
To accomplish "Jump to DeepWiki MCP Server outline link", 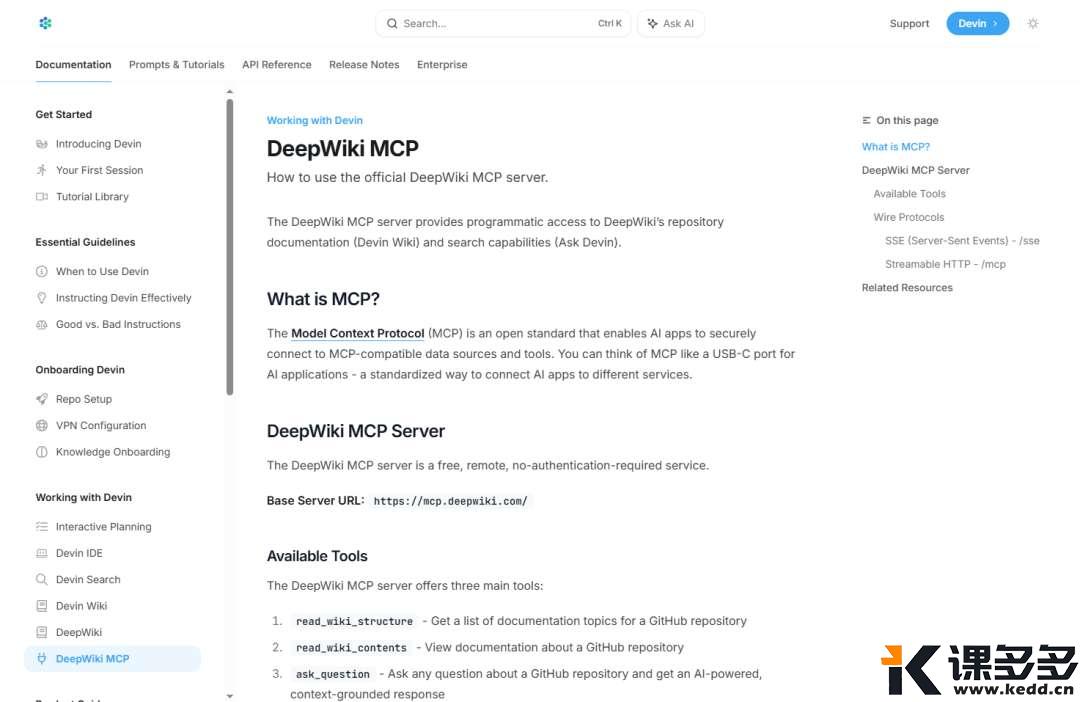I will (915, 170).
